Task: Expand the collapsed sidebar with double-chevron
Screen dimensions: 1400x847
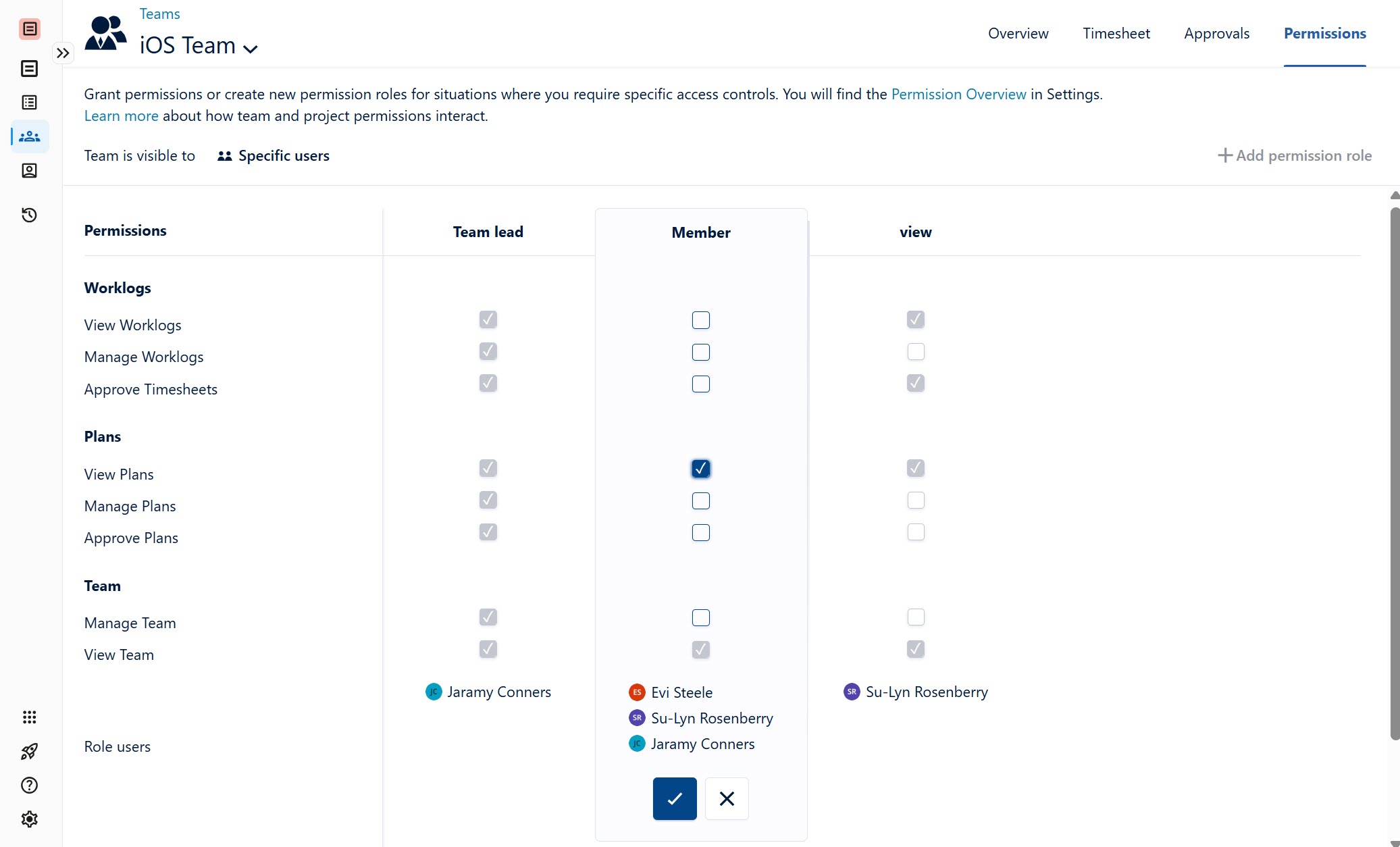Action: tap(64, 53)
